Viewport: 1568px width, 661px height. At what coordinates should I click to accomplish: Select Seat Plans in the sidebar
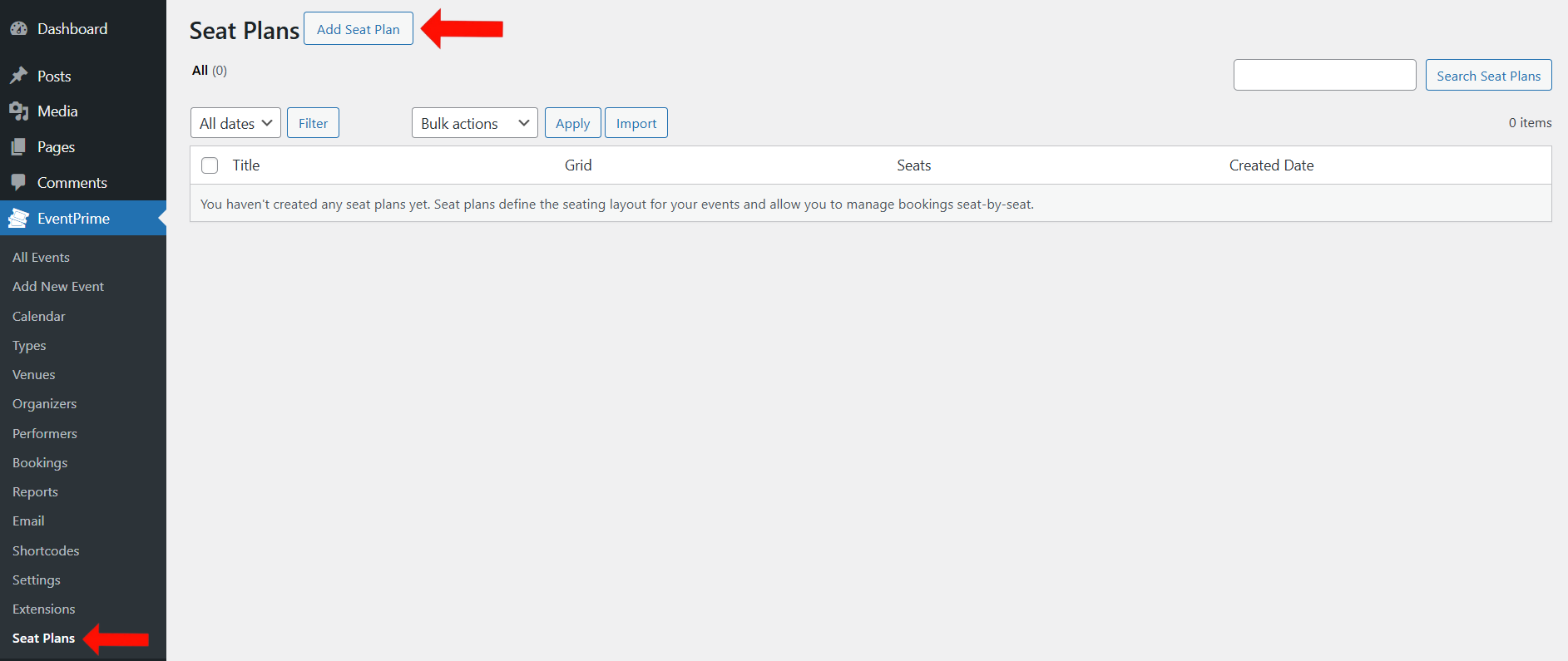point(43,639)
